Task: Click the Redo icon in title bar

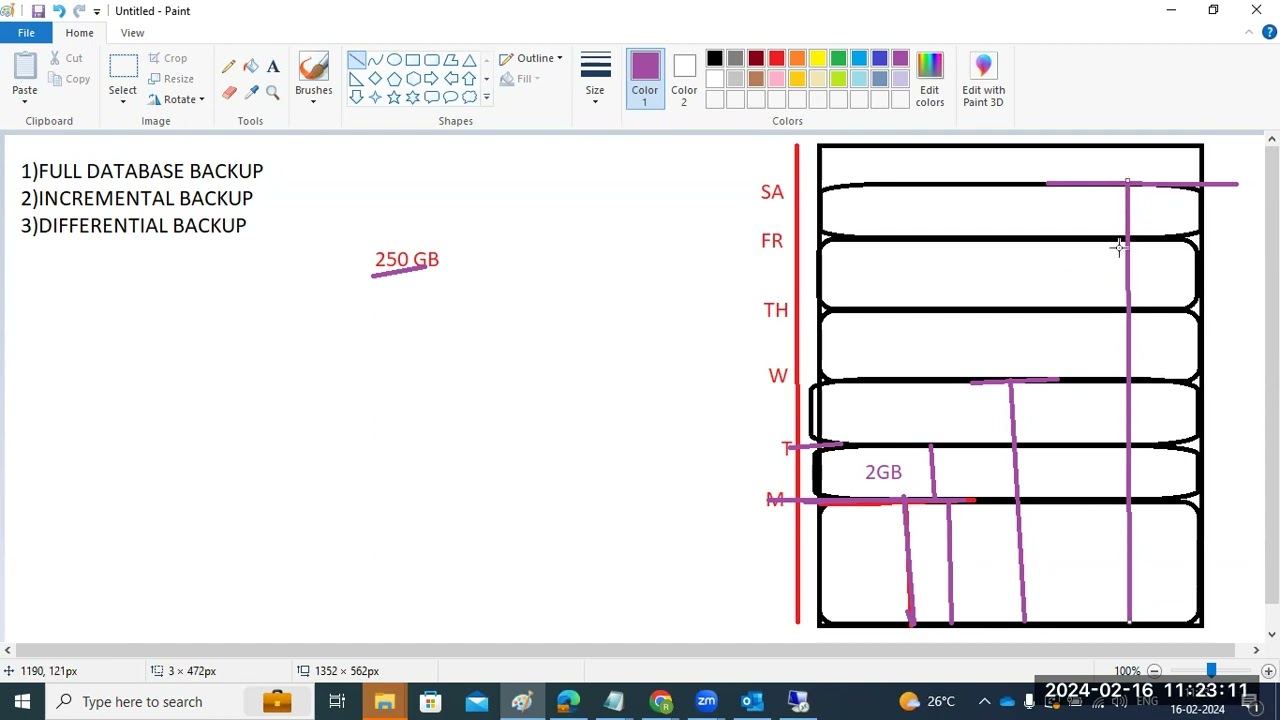Action: tap(79, 11)
